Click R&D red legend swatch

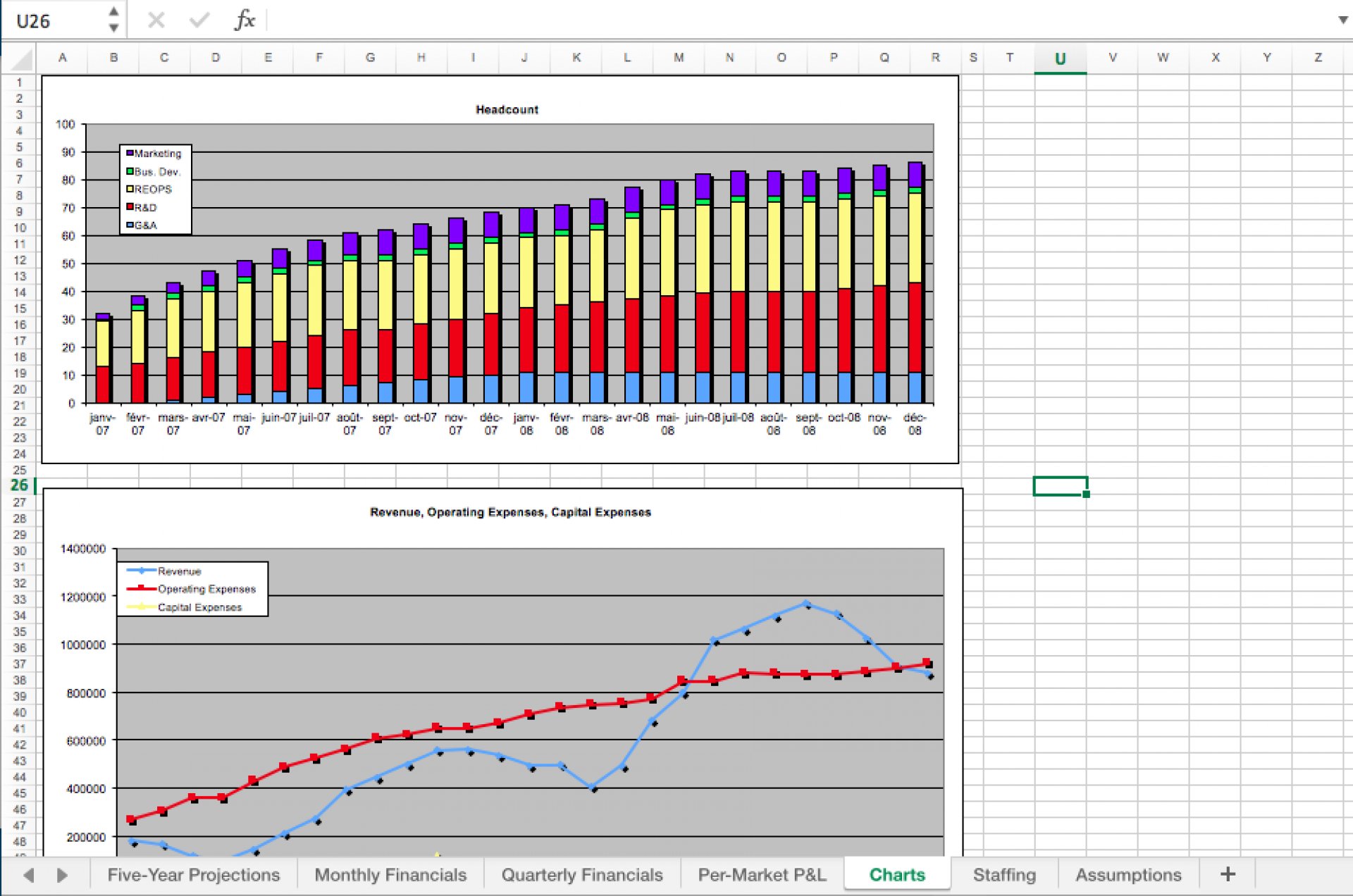tap(130, 207)
